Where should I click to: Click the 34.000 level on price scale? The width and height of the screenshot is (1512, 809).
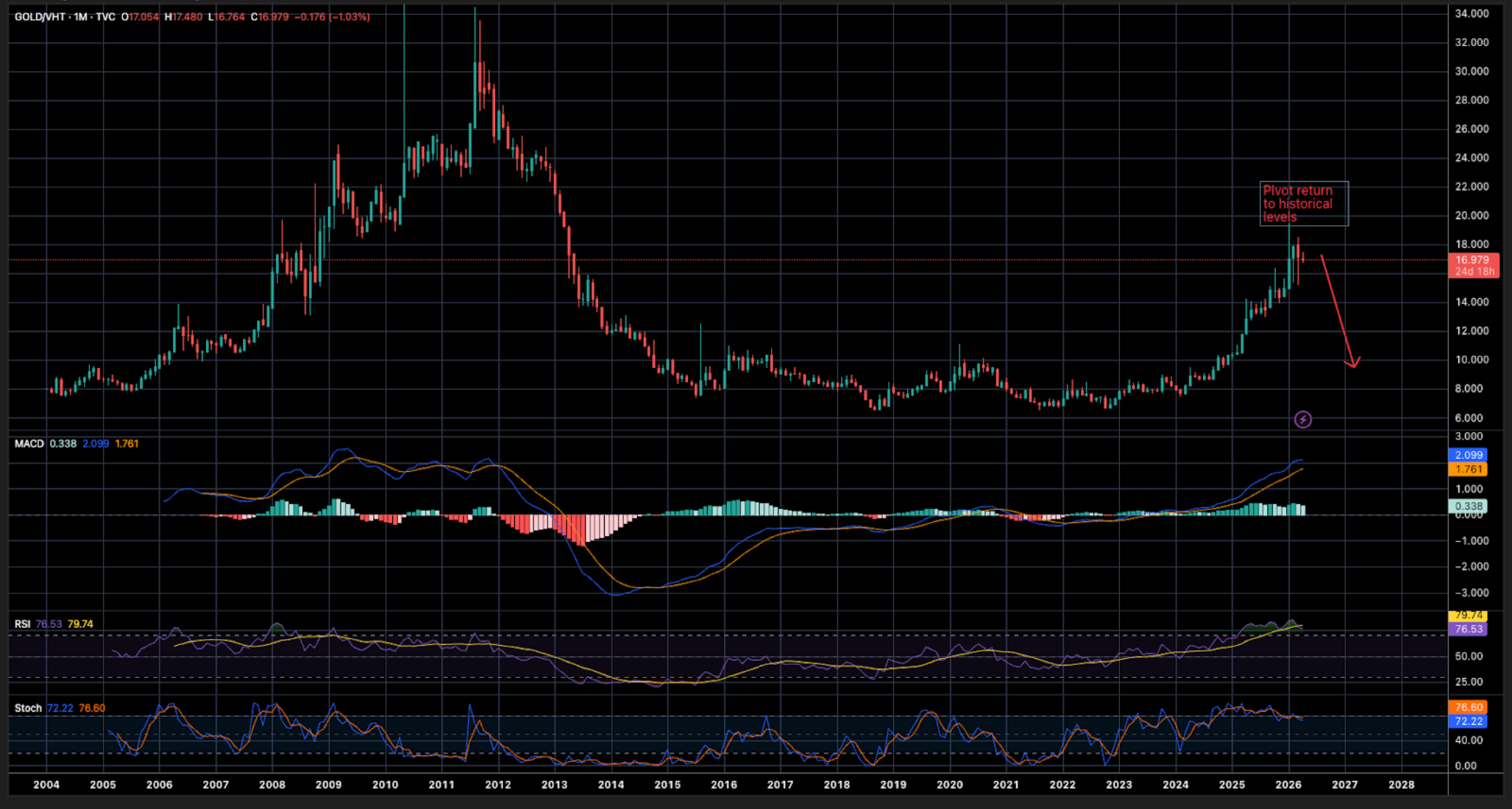[x=1472, y=13]
